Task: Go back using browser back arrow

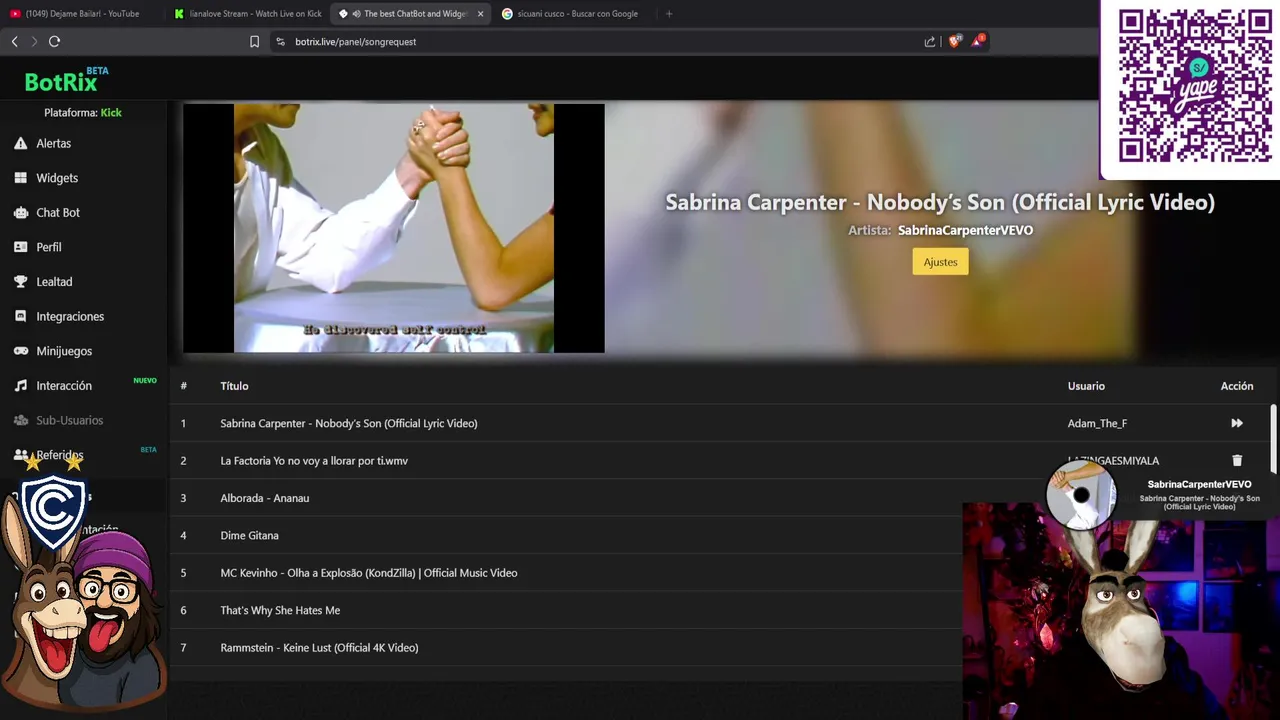Action: 14,41
